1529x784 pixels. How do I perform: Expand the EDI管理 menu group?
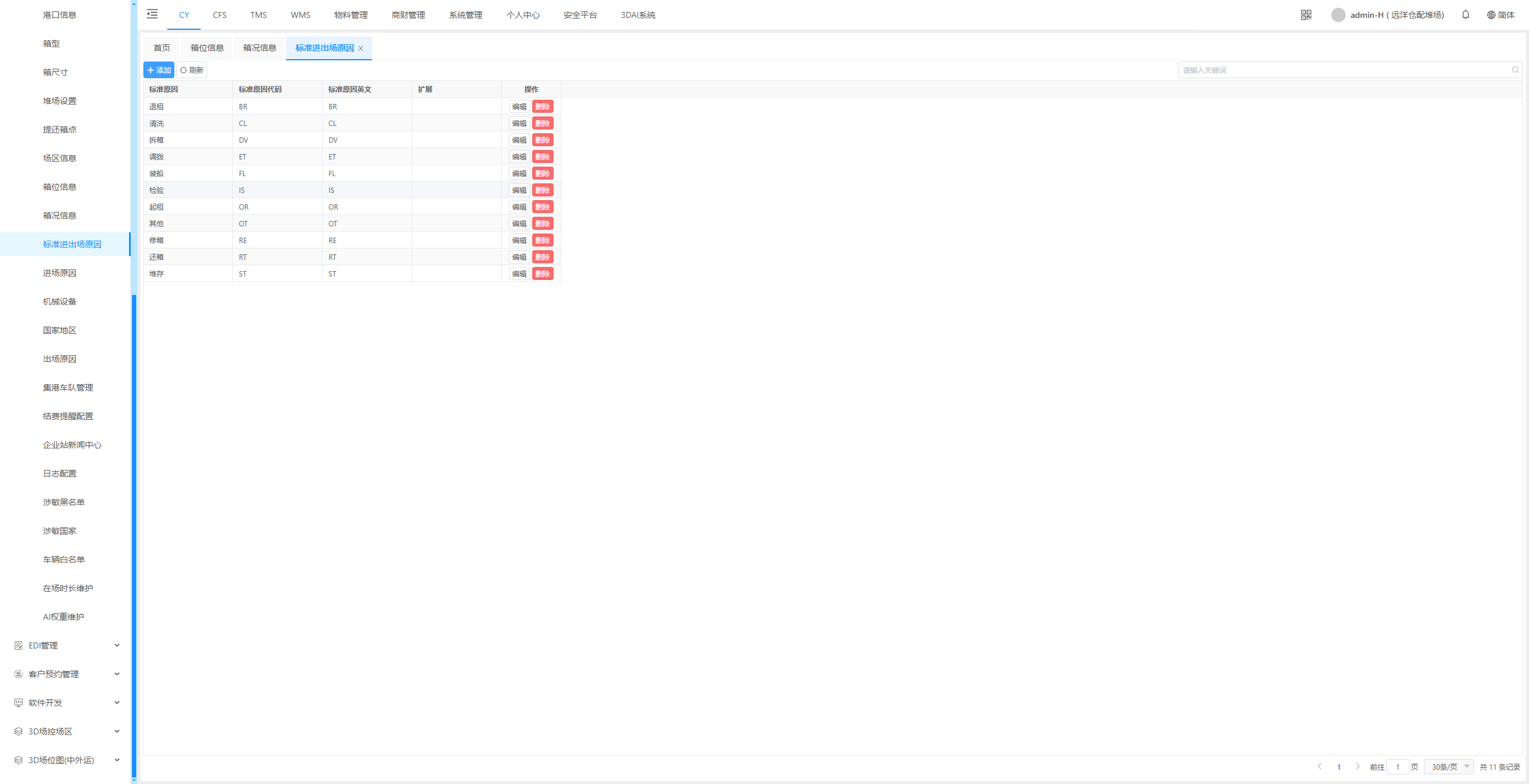tap(66, 645)
